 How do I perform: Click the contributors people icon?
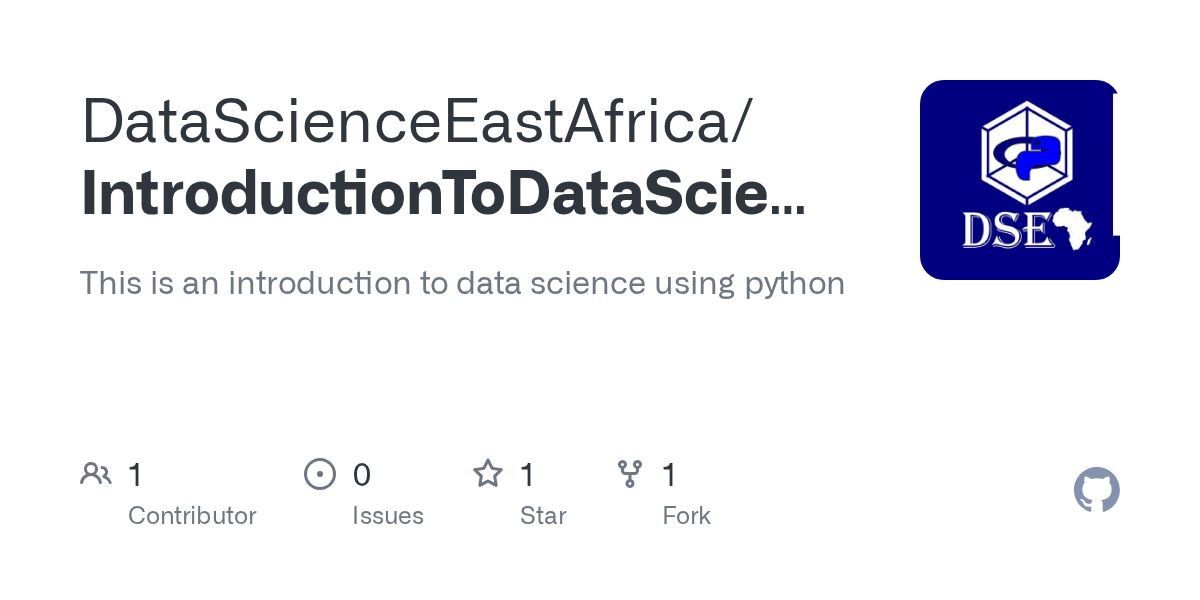click(96, 474)
